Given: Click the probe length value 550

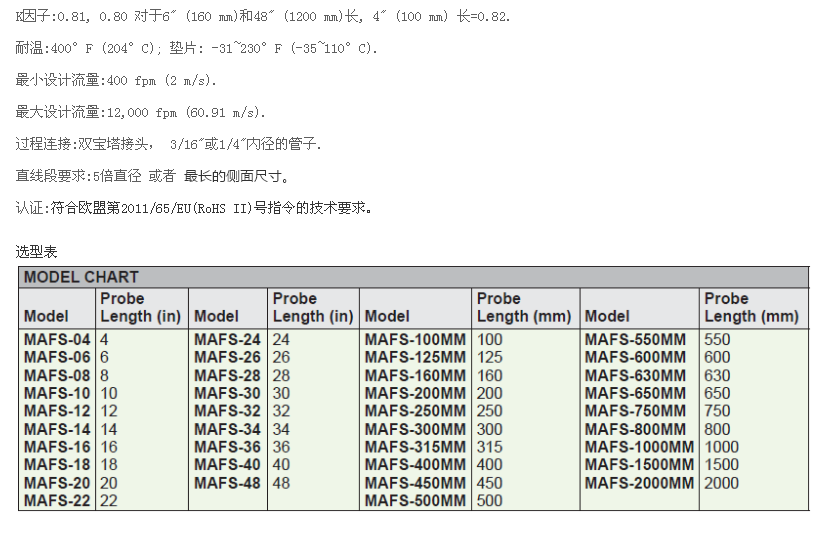Looking at the screenshot, I should (x=717, y=340).
